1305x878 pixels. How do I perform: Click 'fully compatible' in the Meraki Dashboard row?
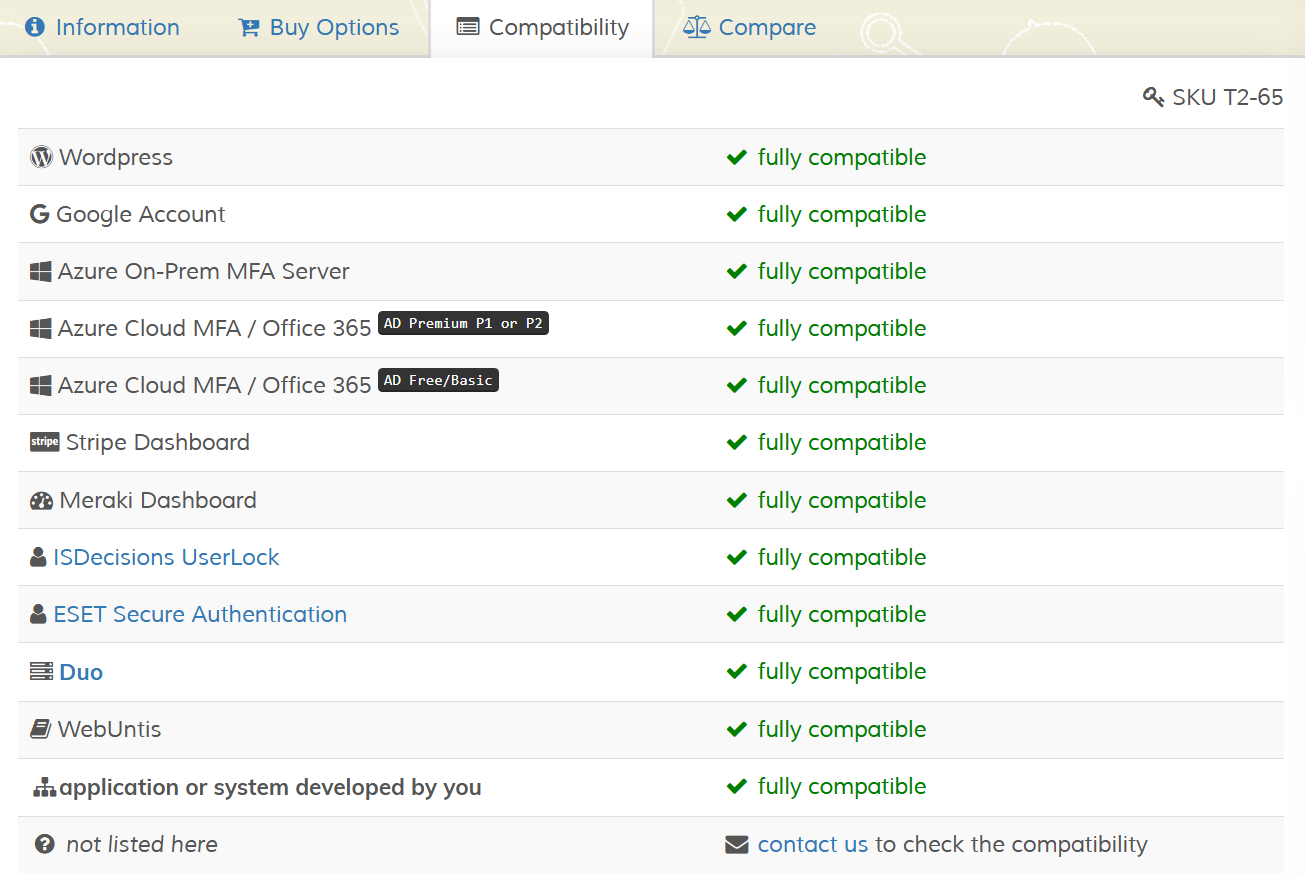(x=842, y=500)
